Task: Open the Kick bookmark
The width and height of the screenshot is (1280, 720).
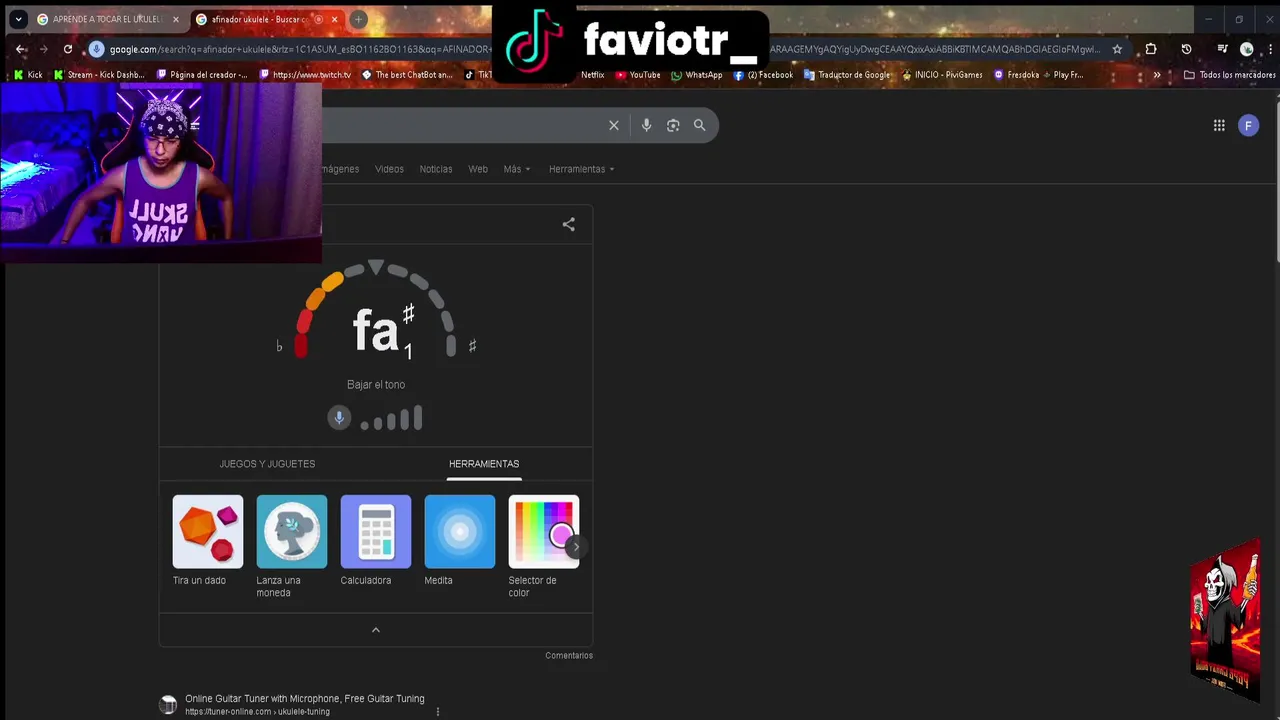Action: point(28,75)
